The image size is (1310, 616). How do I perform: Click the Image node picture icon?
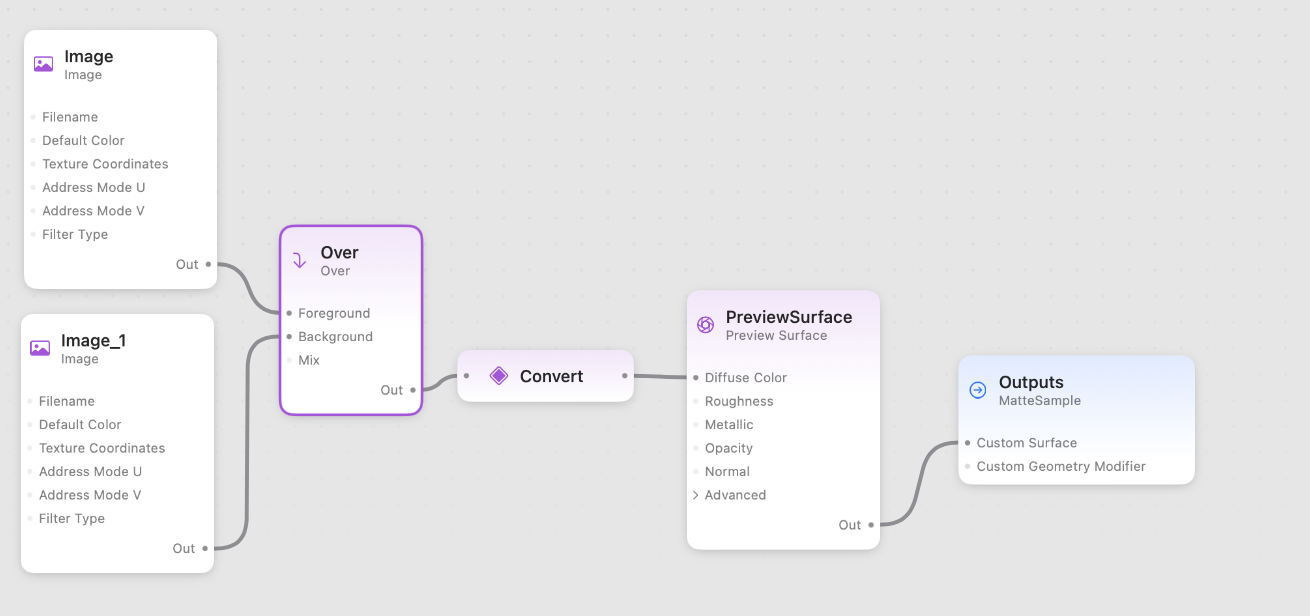tap(43, 64)
